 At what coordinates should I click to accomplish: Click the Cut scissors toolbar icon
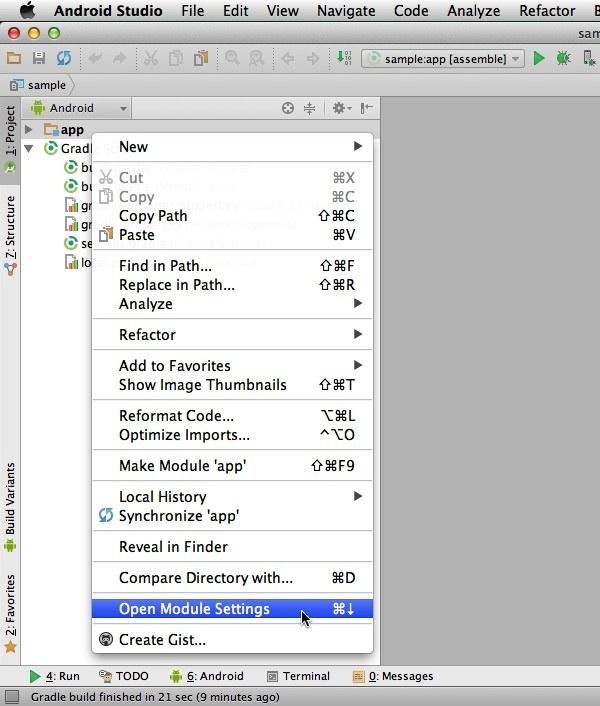coord(151,58)
